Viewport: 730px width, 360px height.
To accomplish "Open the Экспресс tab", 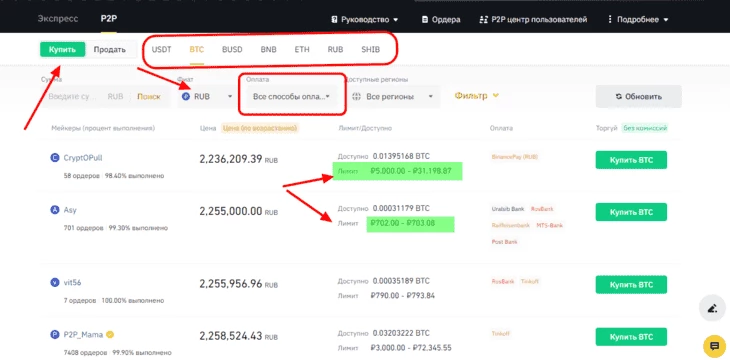I will click(x=58, y=19).
